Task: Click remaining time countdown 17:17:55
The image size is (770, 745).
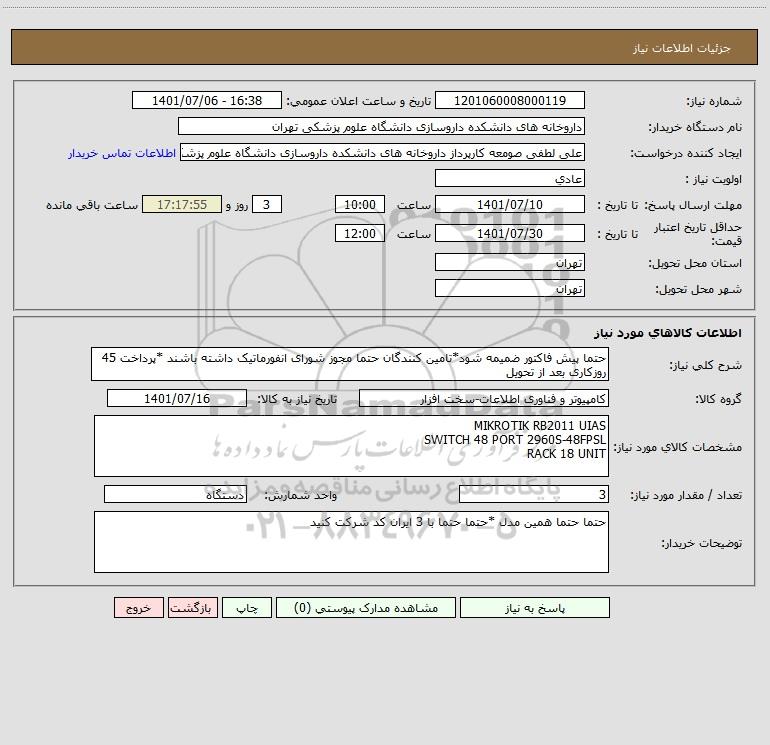Action: click(182, 204)
